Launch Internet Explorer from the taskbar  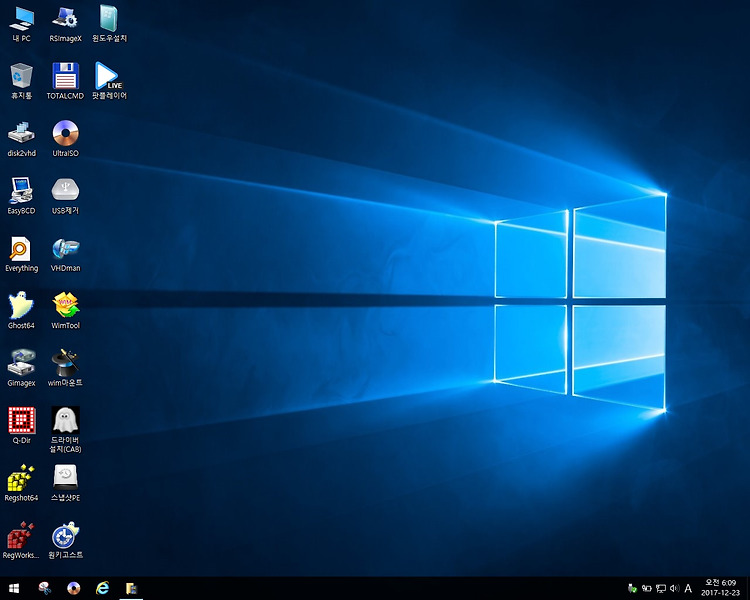(x=102, y=588)
